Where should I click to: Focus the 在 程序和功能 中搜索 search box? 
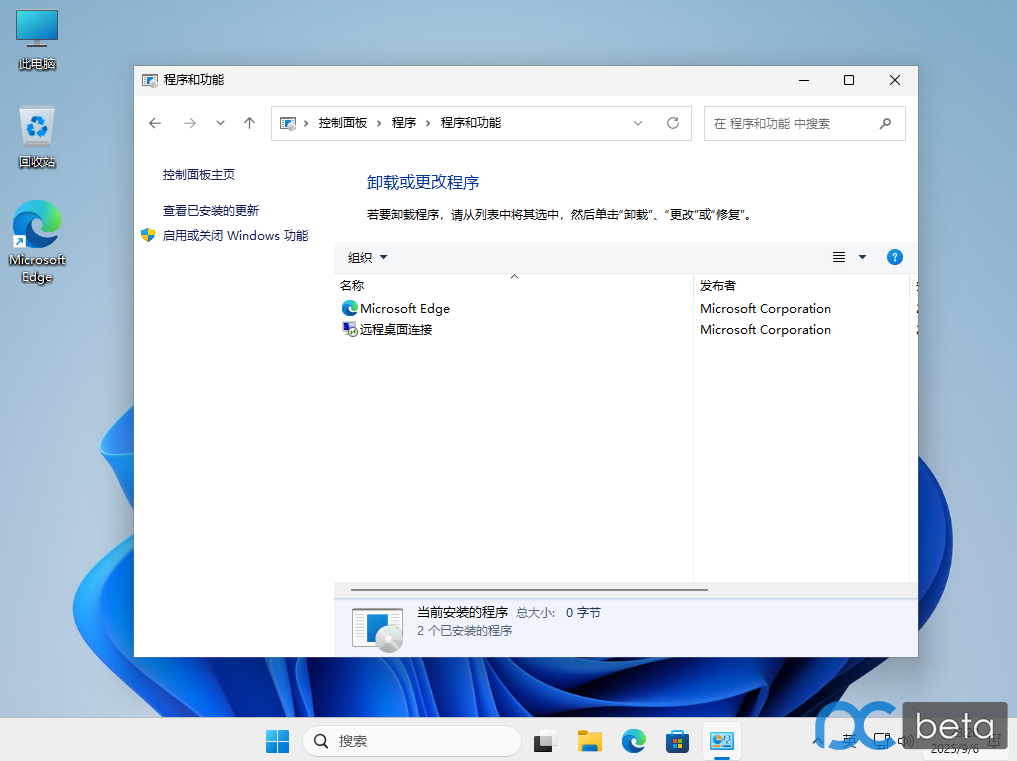[804, 123]
